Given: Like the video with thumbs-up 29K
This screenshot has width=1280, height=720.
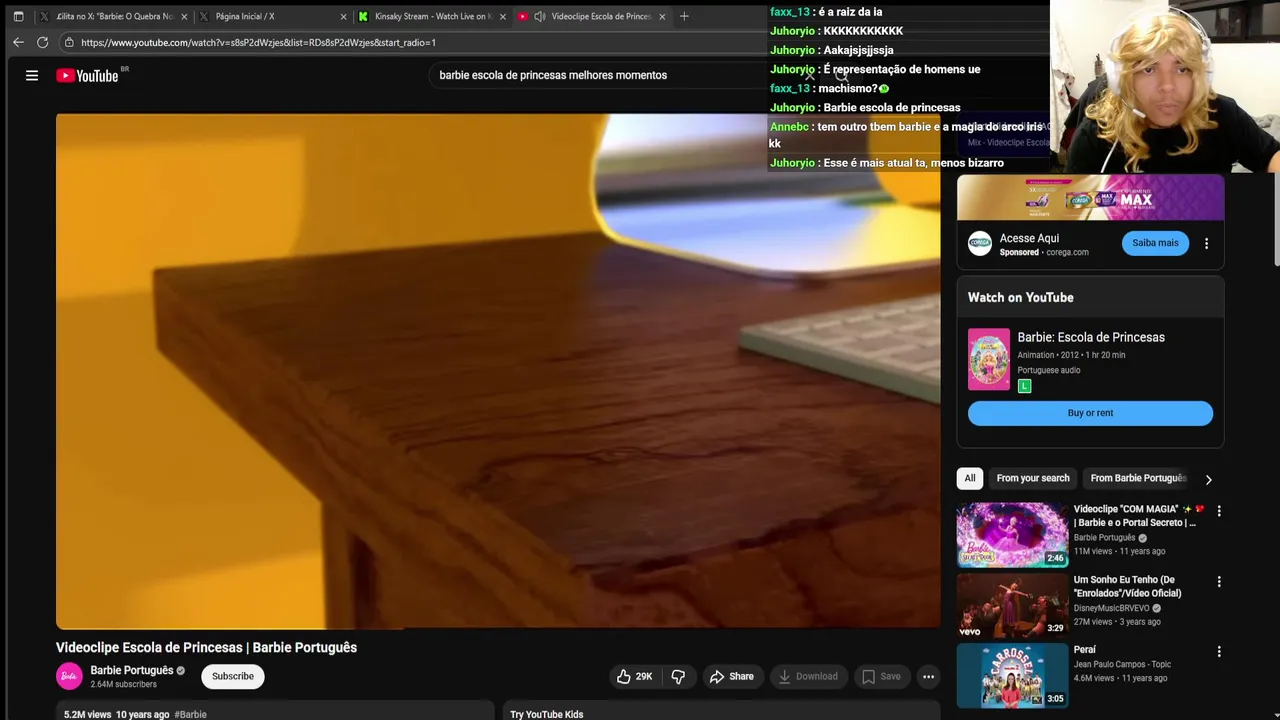Looking at the screenshot, I should 634,676.
